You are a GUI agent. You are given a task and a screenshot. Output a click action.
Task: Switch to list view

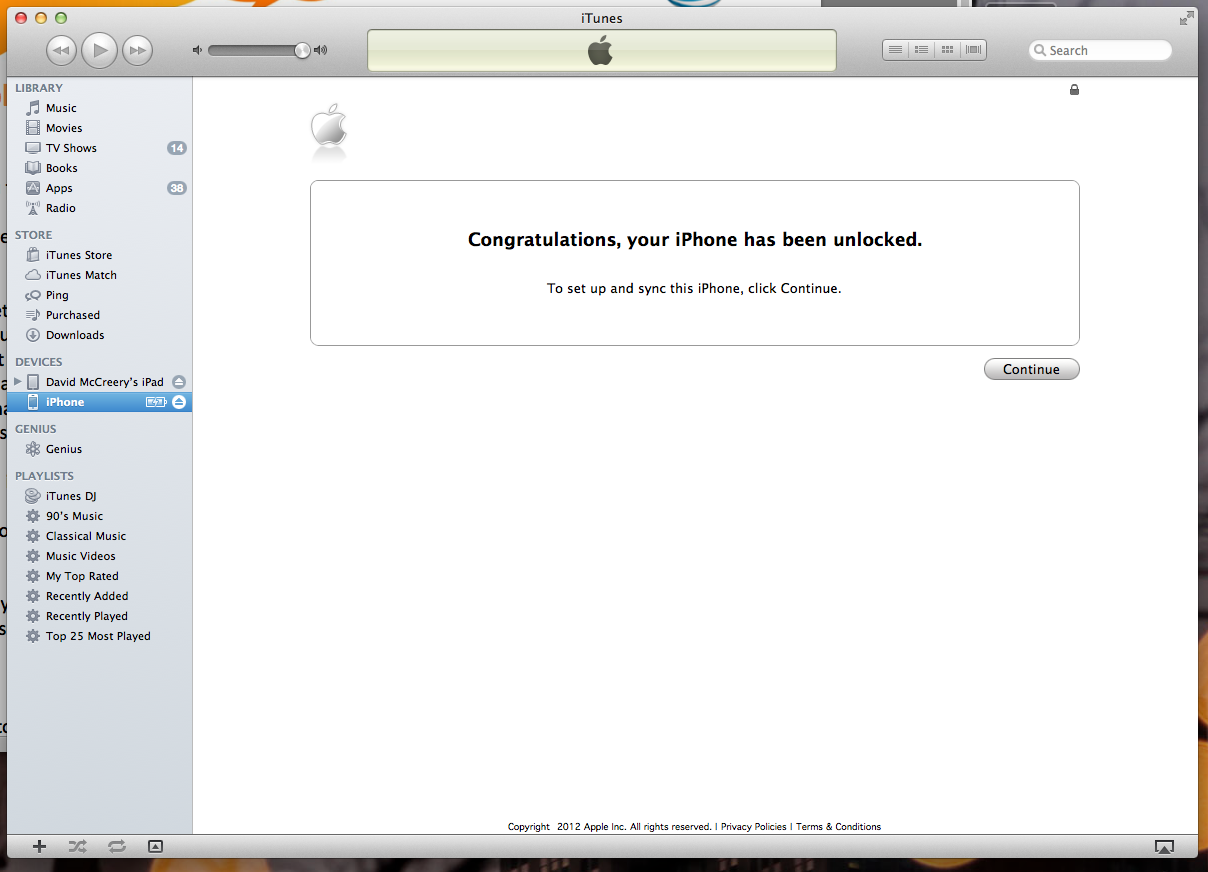(896, 50)
